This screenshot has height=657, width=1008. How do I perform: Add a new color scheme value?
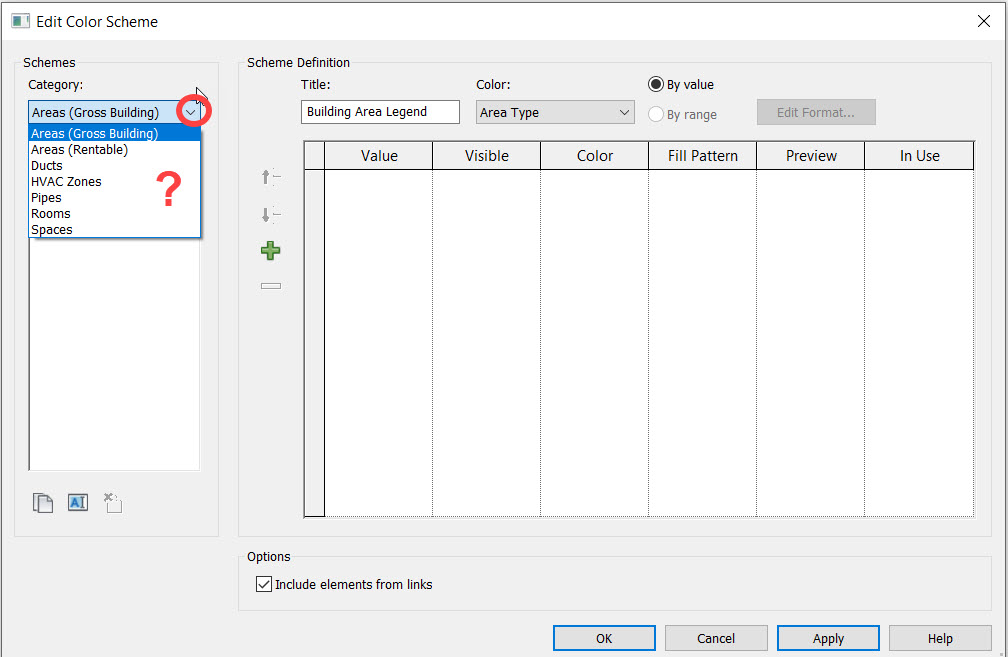(x=270, y=250)
